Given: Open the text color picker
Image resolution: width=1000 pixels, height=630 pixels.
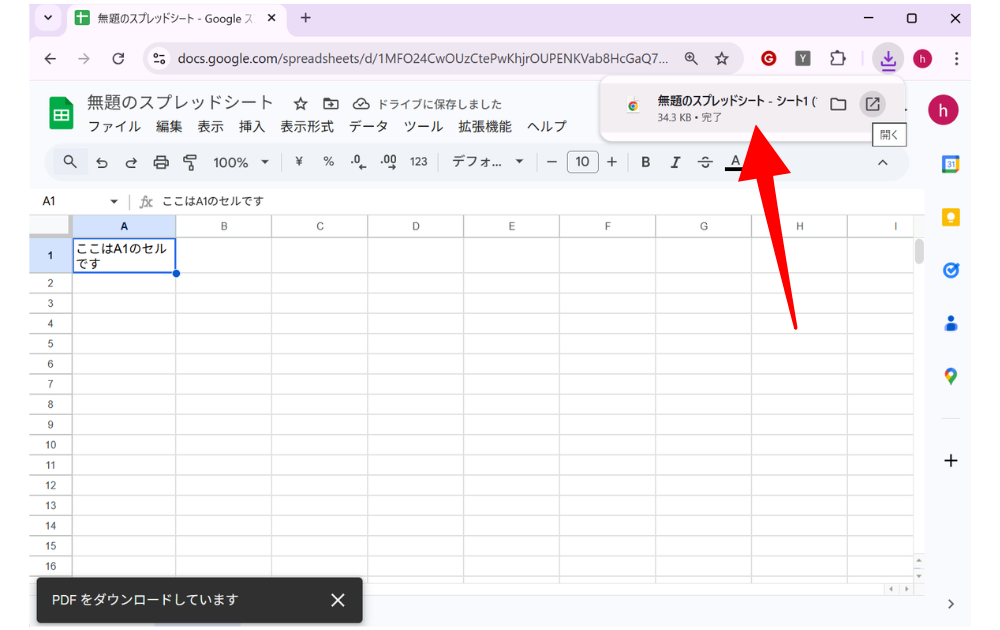Looking at the screenshot, I should [x=735, y=162].
